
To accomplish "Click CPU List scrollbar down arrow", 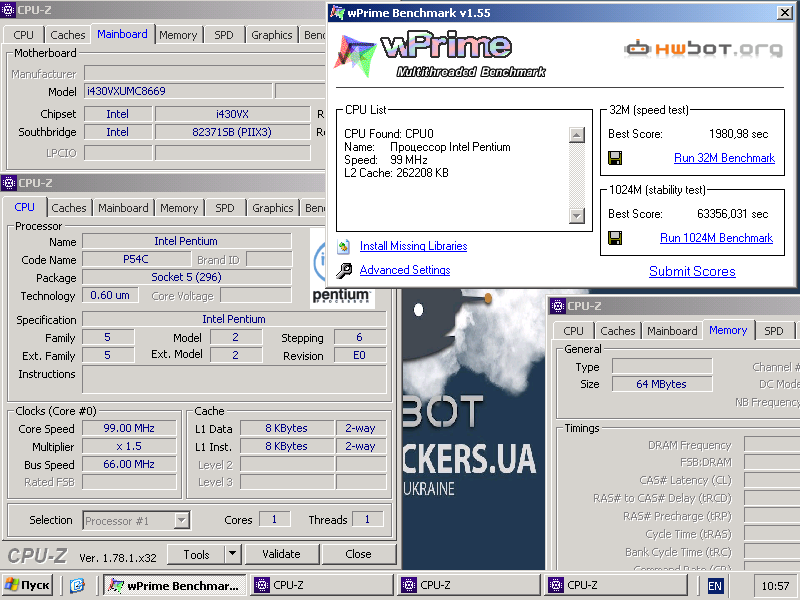I will tap(577, 216).
